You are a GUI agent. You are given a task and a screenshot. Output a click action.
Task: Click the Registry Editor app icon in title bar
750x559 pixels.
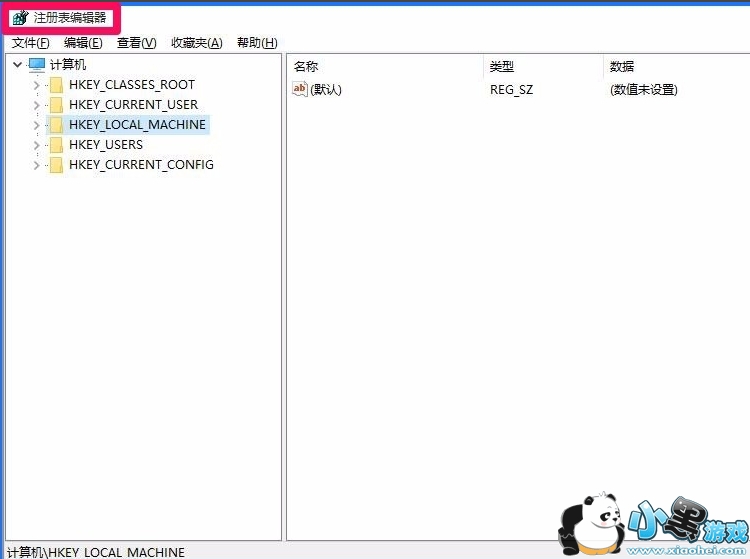point(21,18)
